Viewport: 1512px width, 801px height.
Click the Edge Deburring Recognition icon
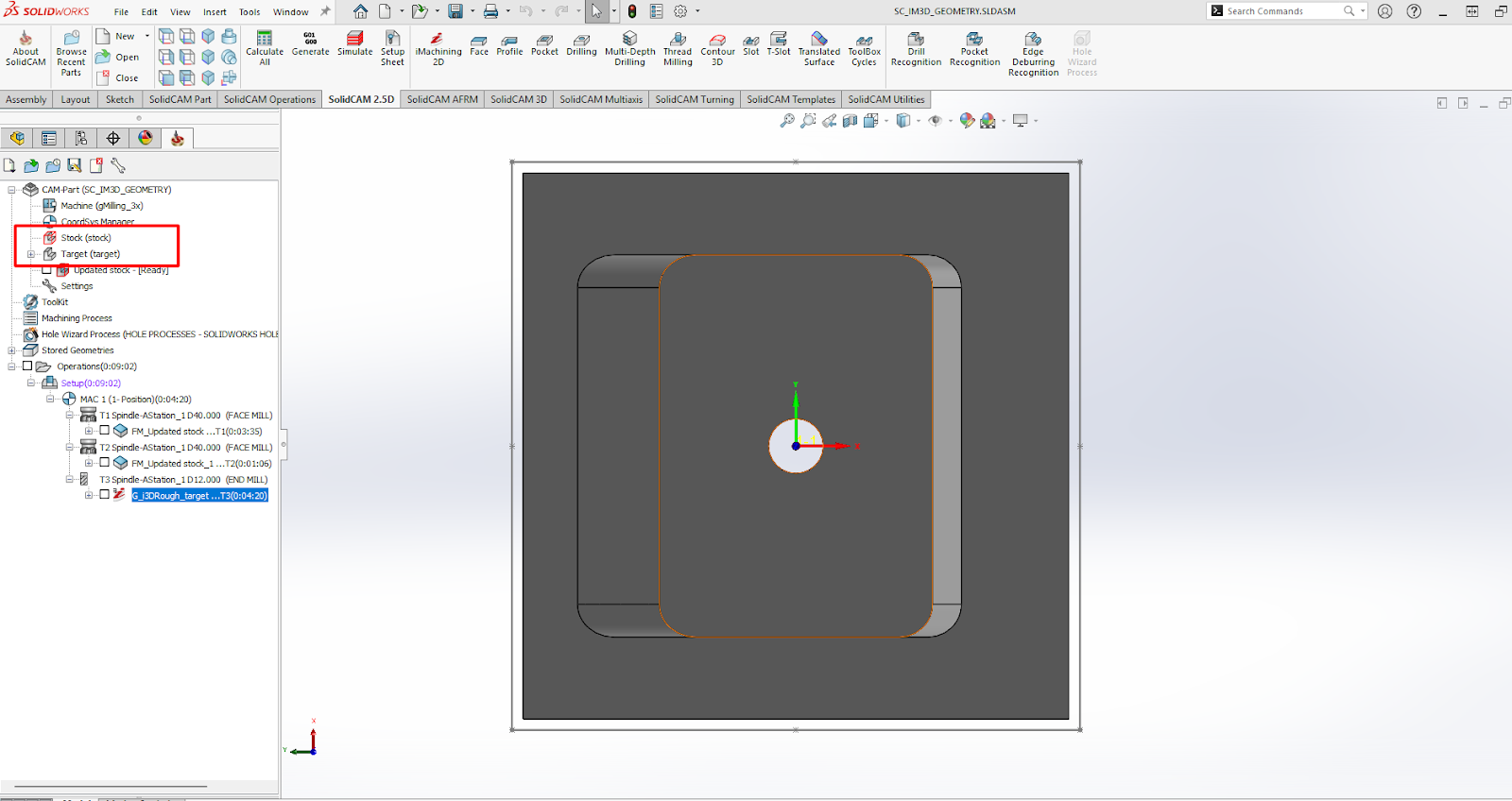[x=1033, y=54]
